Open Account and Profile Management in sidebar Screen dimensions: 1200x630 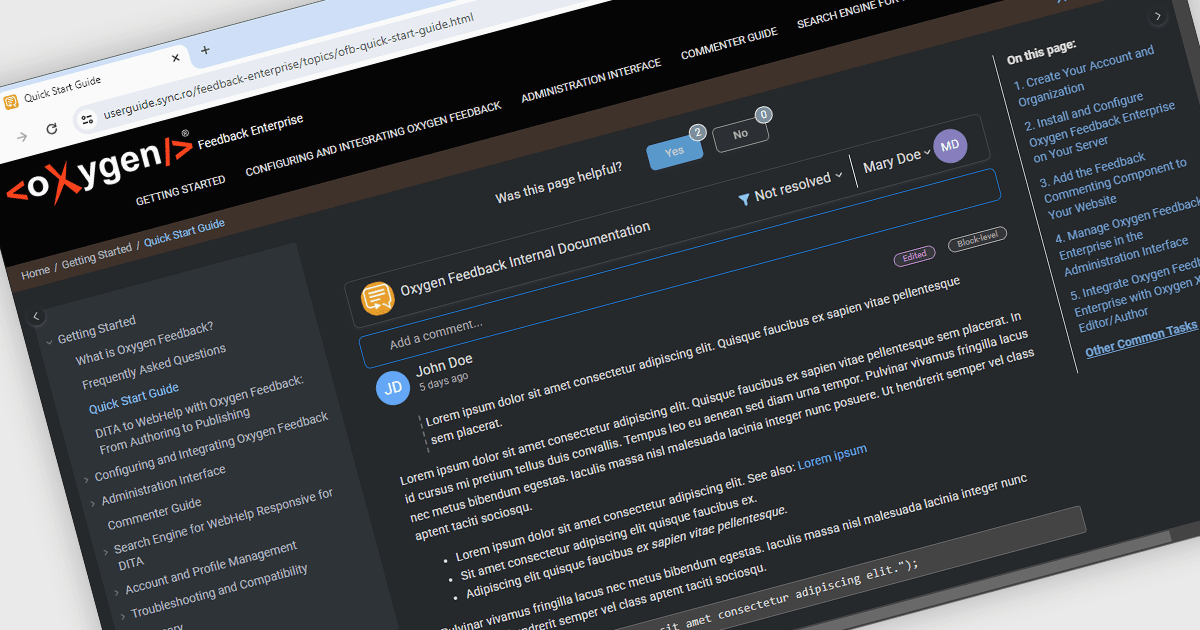tap(211, 566)
